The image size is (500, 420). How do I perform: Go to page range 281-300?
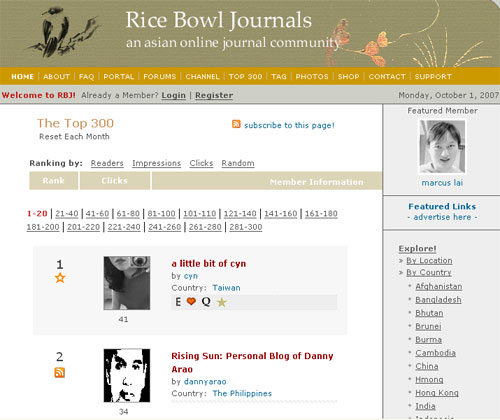pyautogui.click(x=246, y=227)
